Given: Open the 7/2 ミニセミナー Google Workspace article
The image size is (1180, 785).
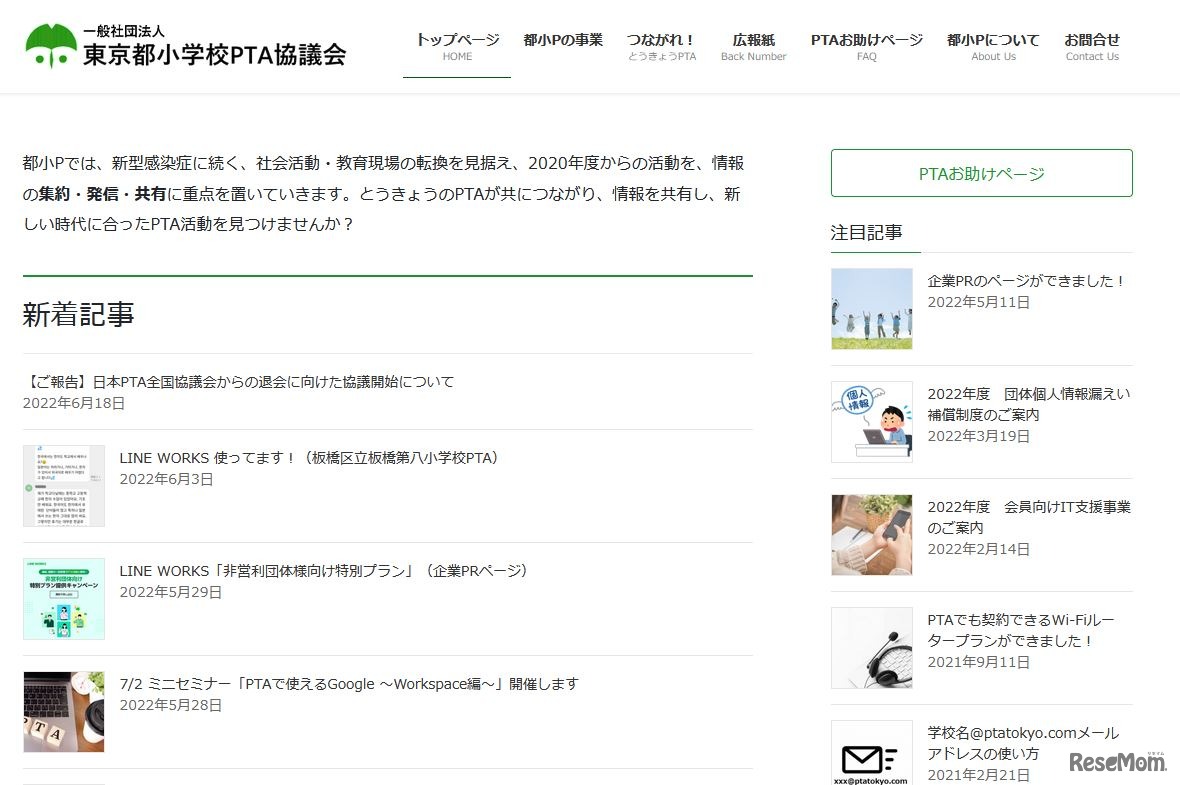Looking at the screenshot, I should (348, 683).
